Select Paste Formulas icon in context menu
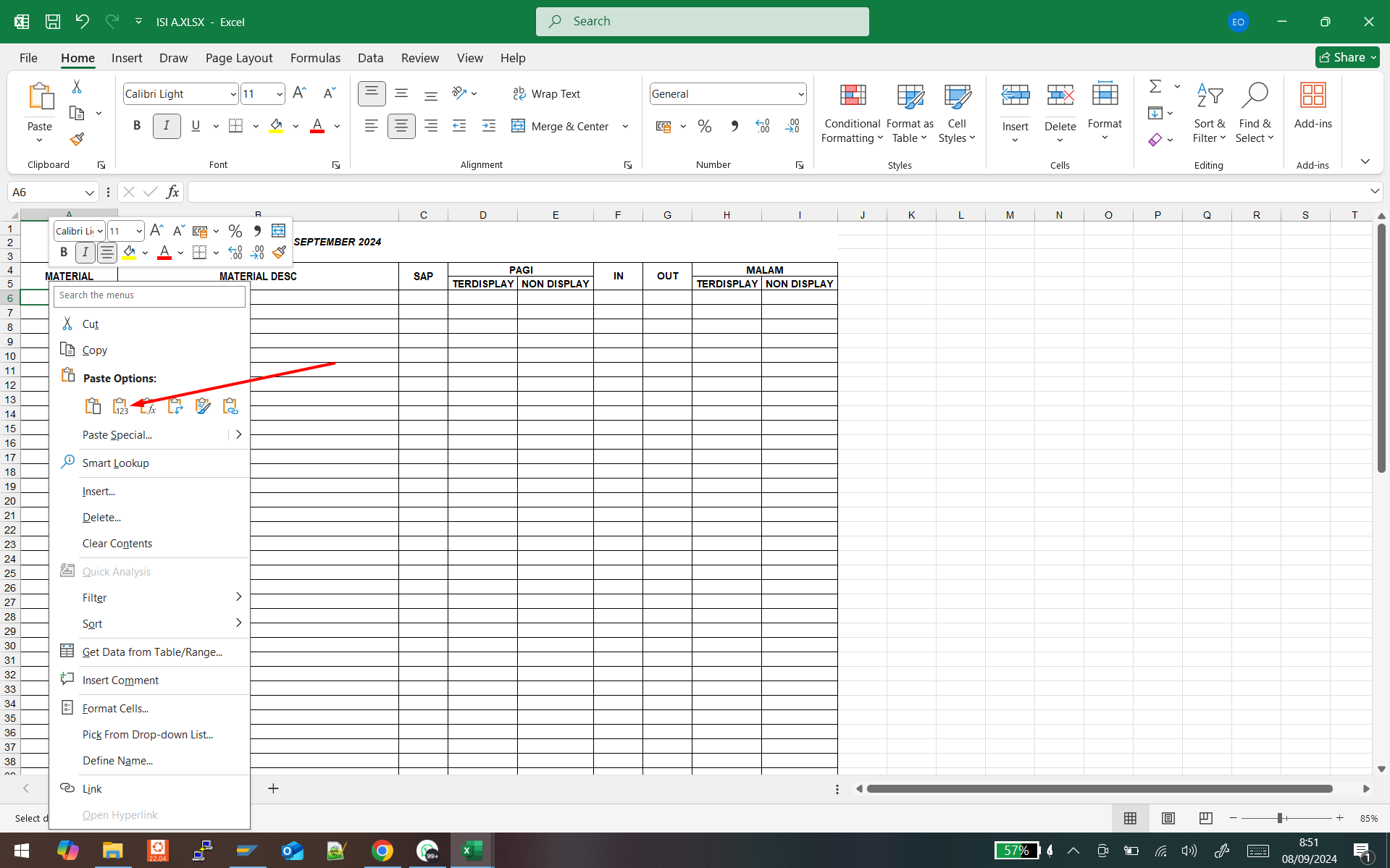Screen dimensions: 1390x868 click(148, 406)
